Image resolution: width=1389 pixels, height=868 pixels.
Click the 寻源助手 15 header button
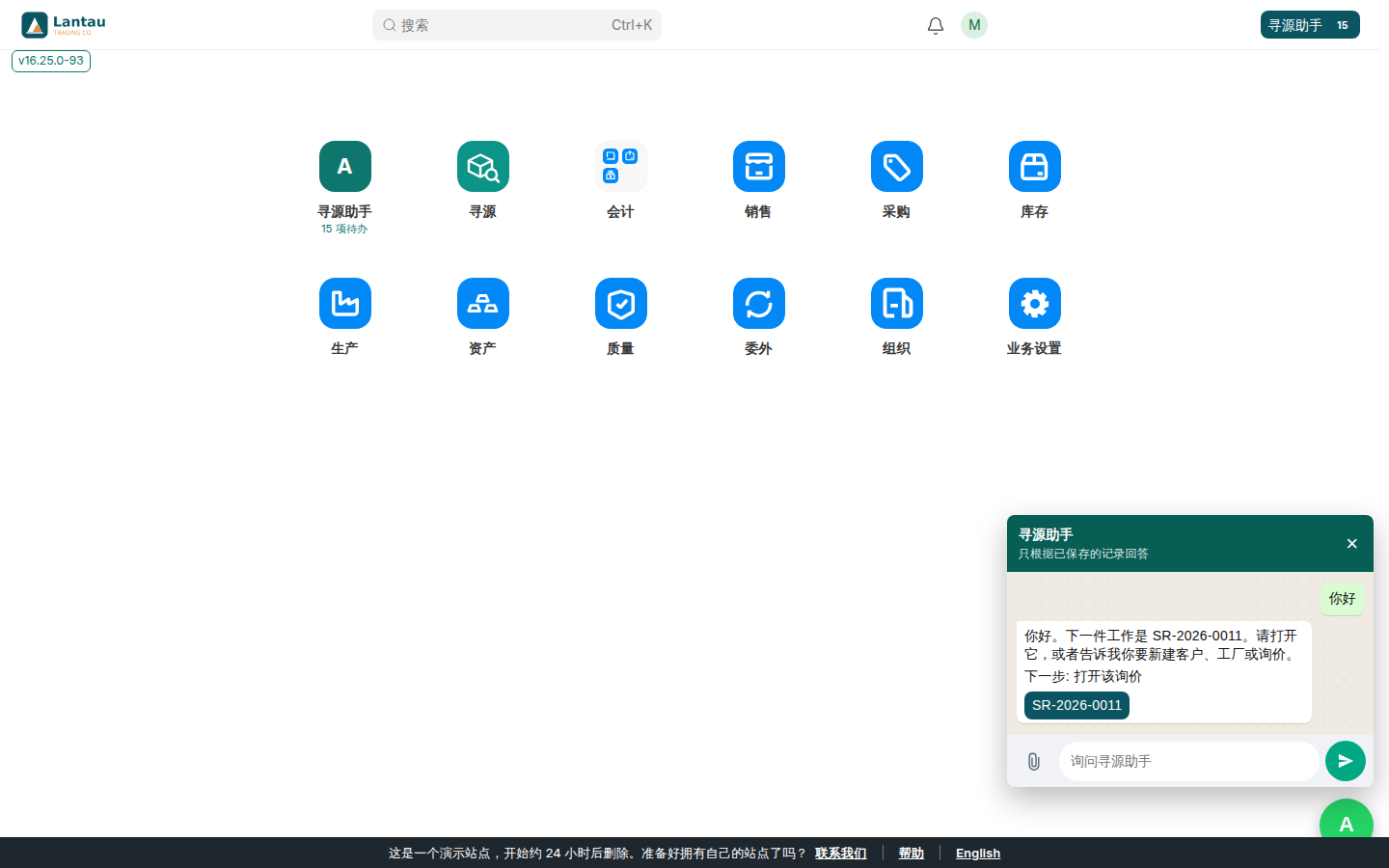[x=1310, y=25]
